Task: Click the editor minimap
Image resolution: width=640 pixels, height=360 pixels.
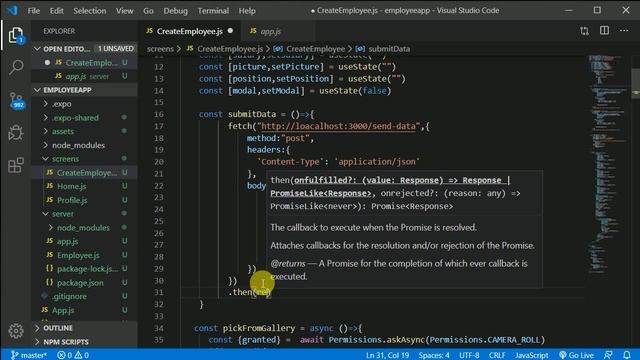Action: pyautogui.click(x=609, y=163)
